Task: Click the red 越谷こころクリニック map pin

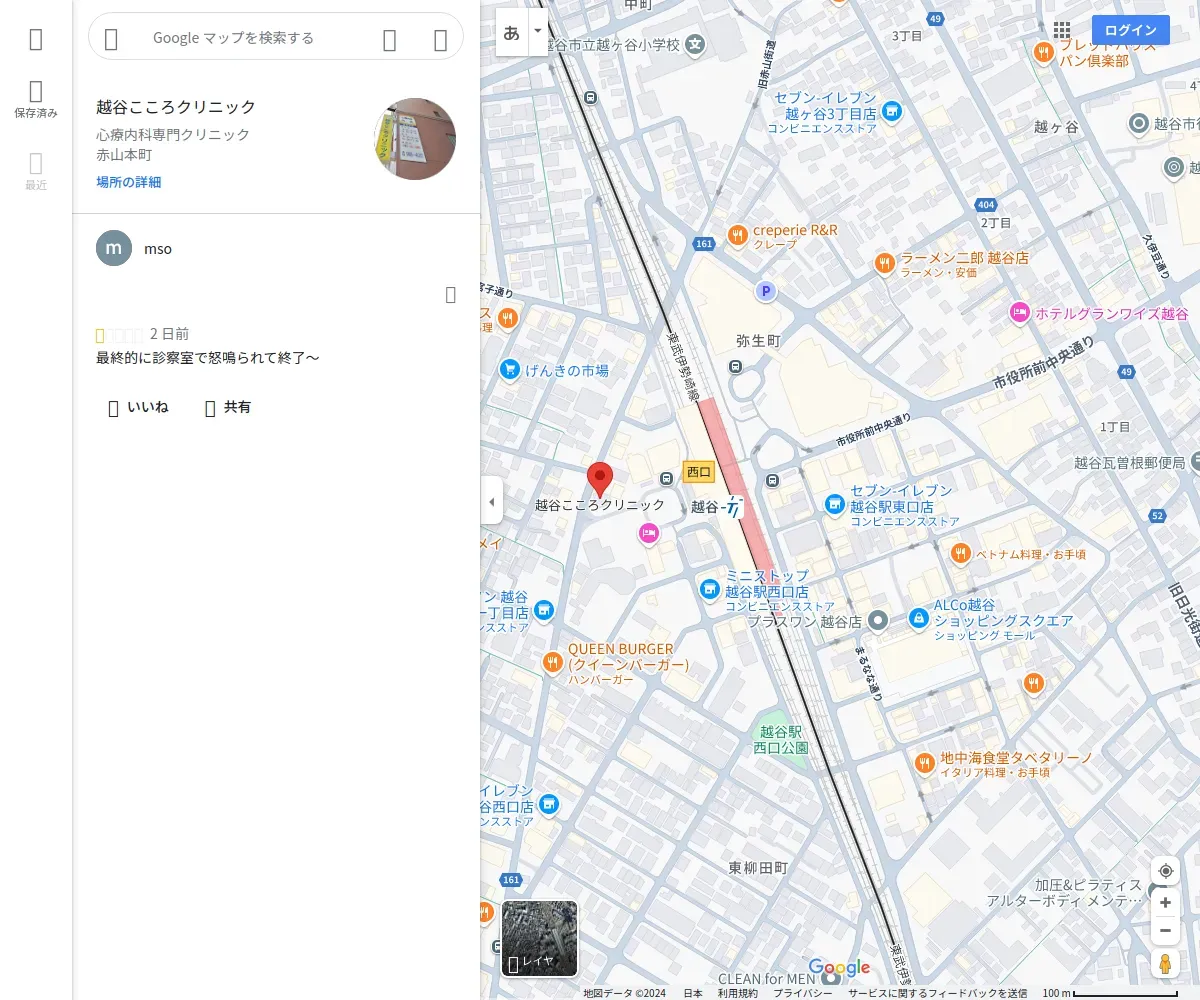Action: 599,480
